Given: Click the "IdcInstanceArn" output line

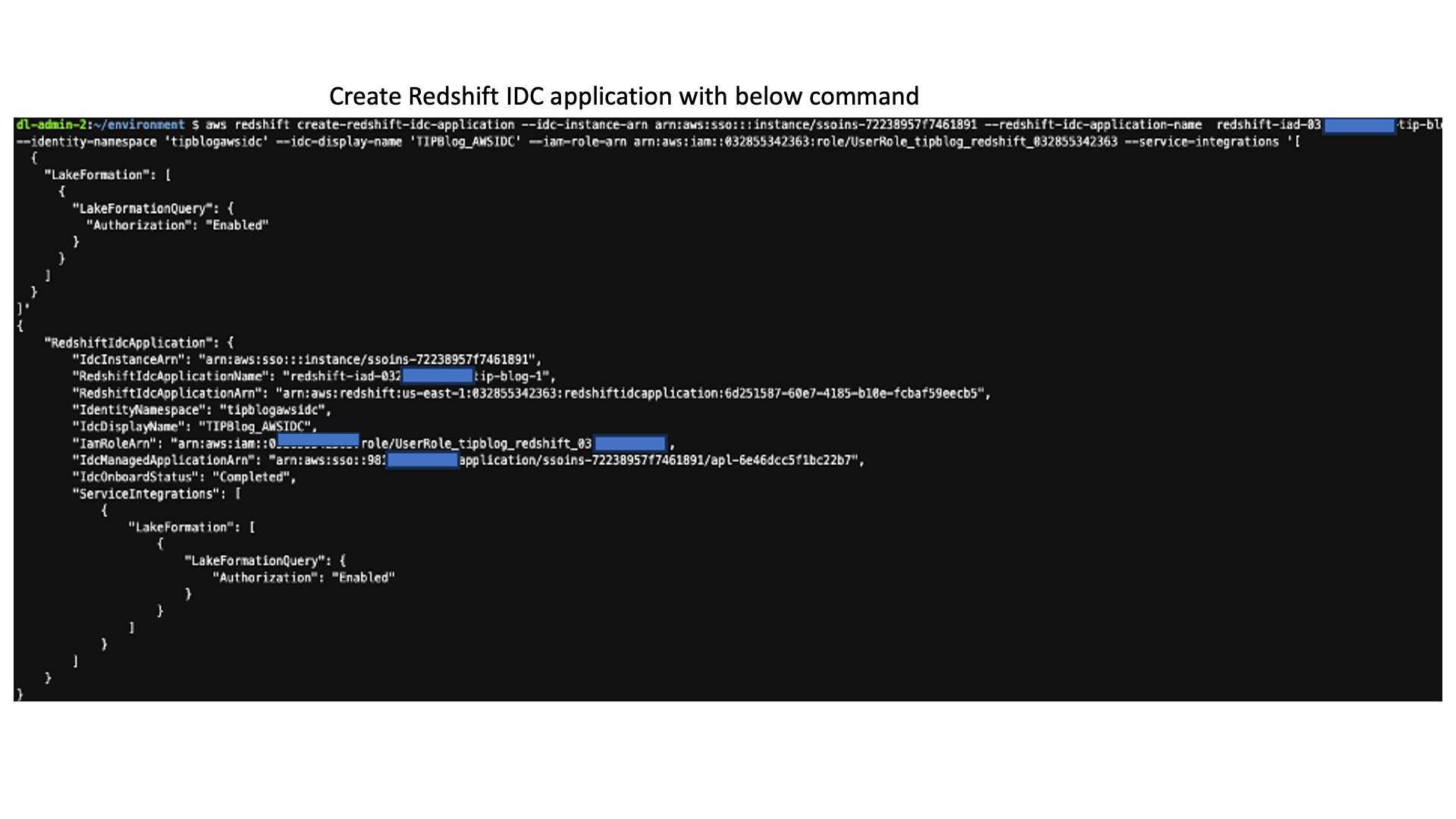Looking at the screenshot, I should coord(306,359).
